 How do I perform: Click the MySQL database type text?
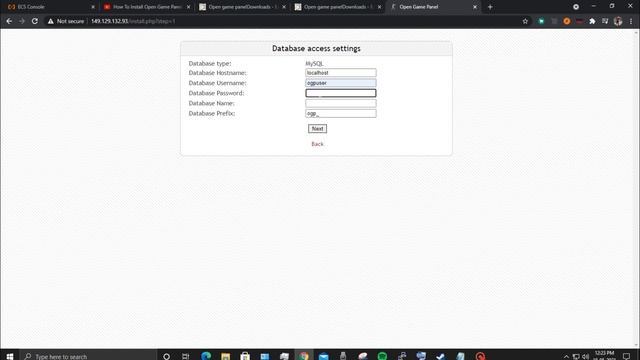click(x=314, y=63)
